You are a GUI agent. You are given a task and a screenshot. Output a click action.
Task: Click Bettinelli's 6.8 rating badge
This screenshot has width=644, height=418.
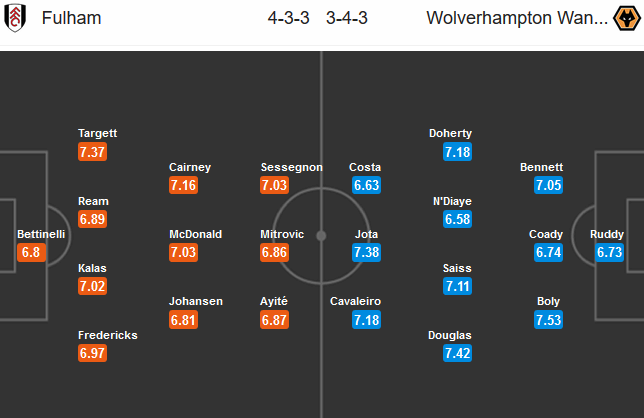click(32, 253)
